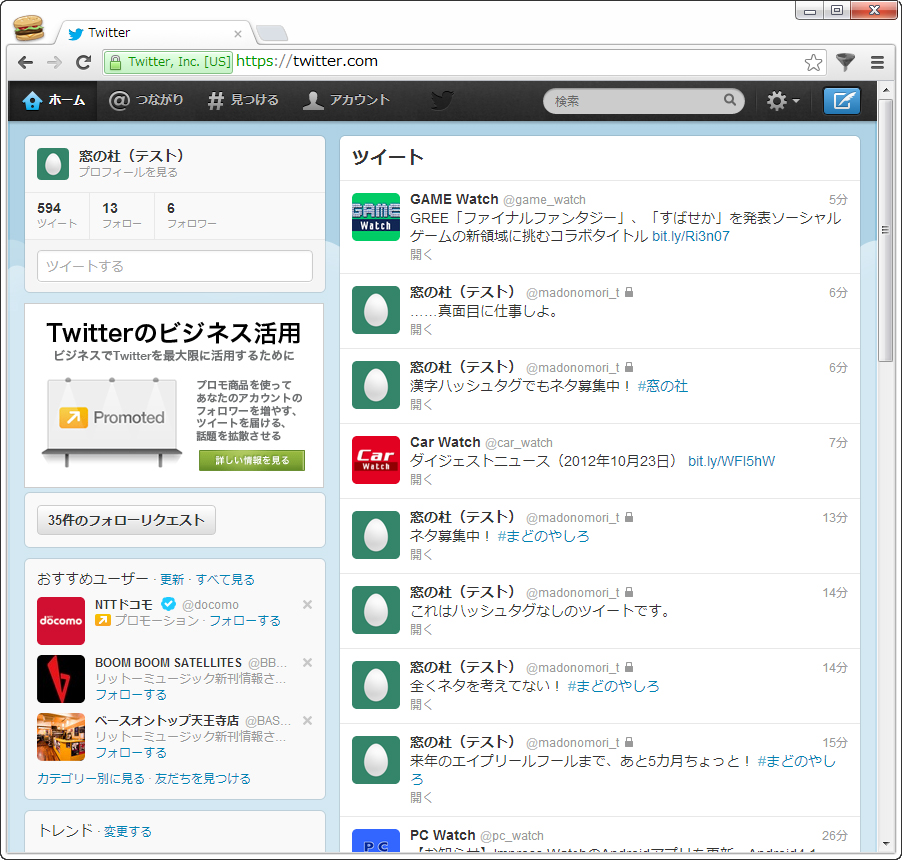Click the BOOM BOOM SATELLITES thumbnail icon

tap(61, 678)
